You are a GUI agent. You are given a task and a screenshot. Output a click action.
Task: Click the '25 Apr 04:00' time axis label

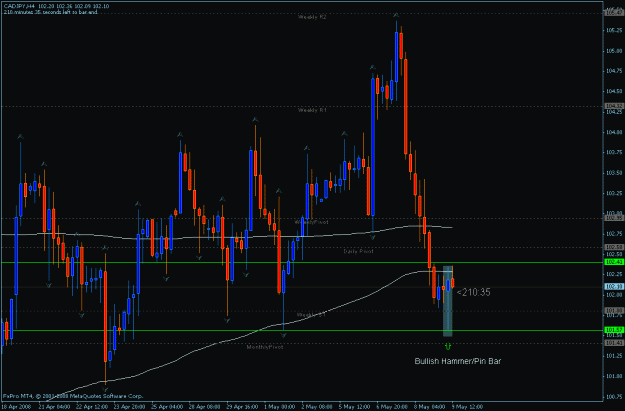click(167, 407)
